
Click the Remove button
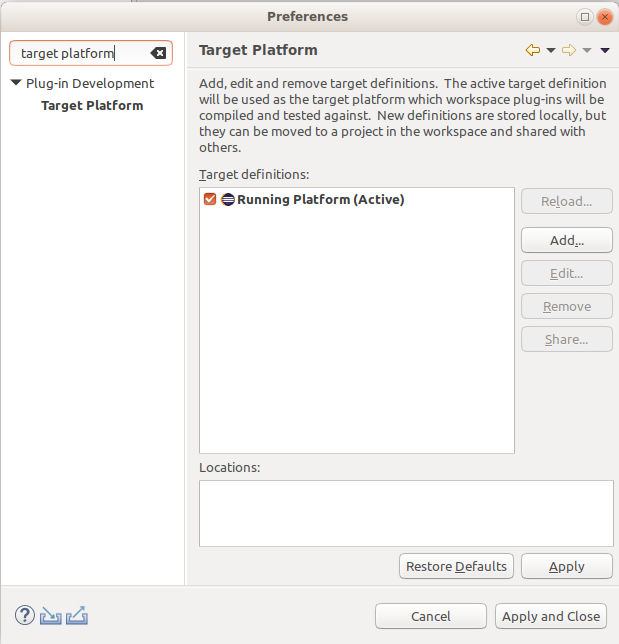click(x=567, y=306)
